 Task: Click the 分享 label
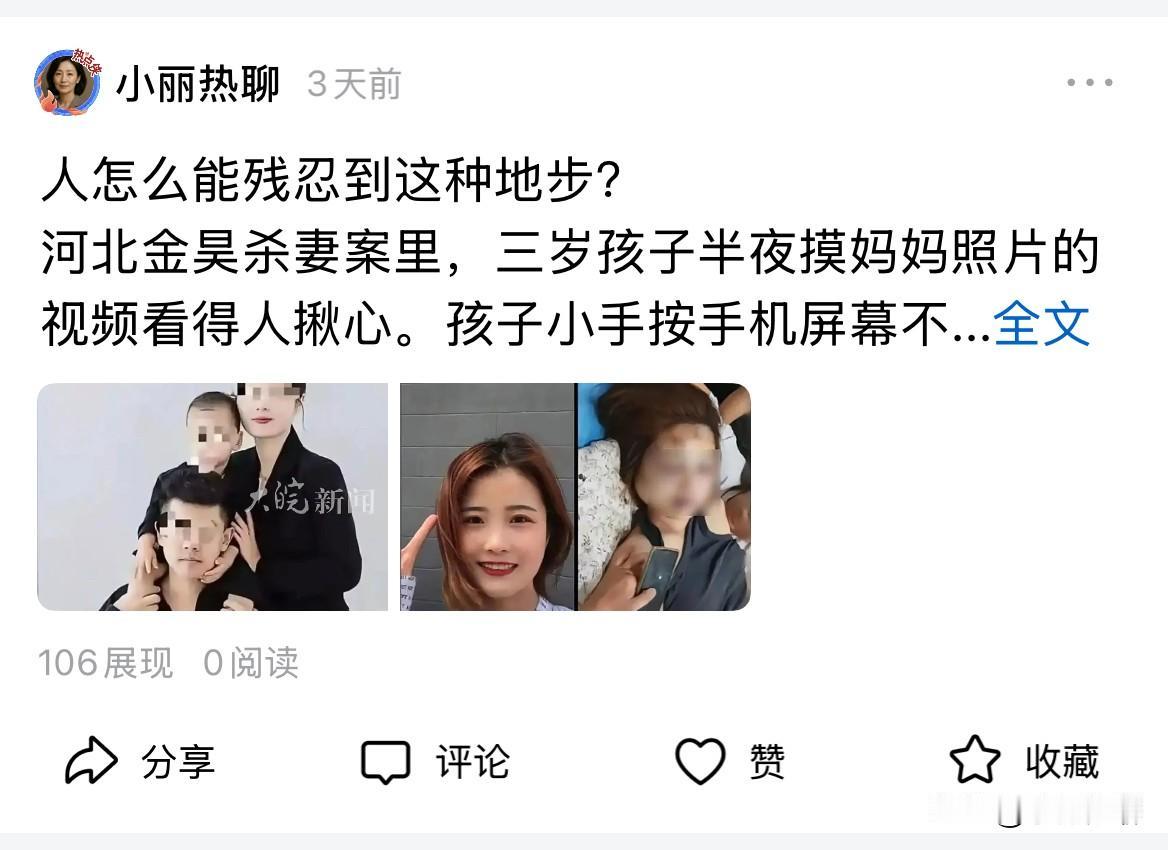point(178,762)
